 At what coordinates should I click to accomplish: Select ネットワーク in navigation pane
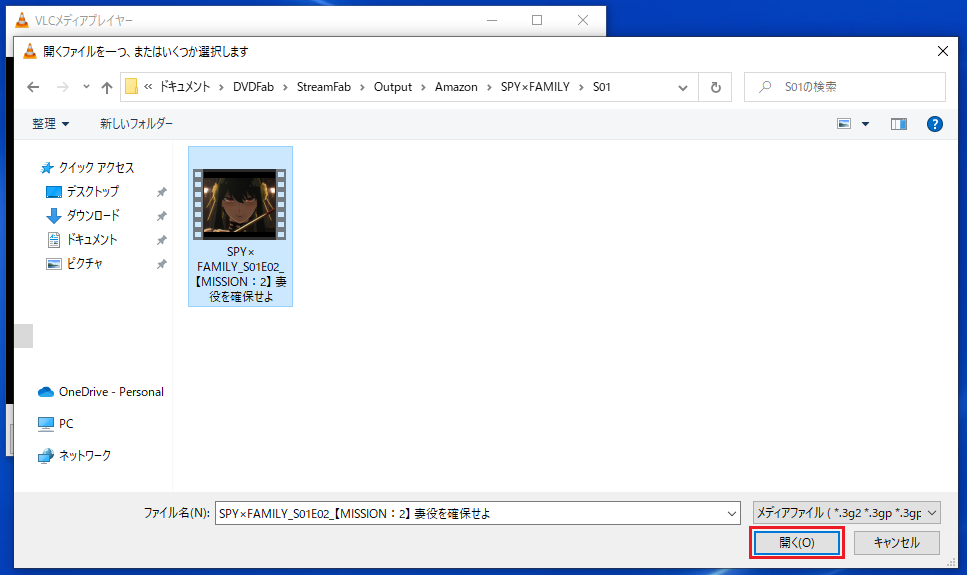pyautogui.click(x=74, y=455)
